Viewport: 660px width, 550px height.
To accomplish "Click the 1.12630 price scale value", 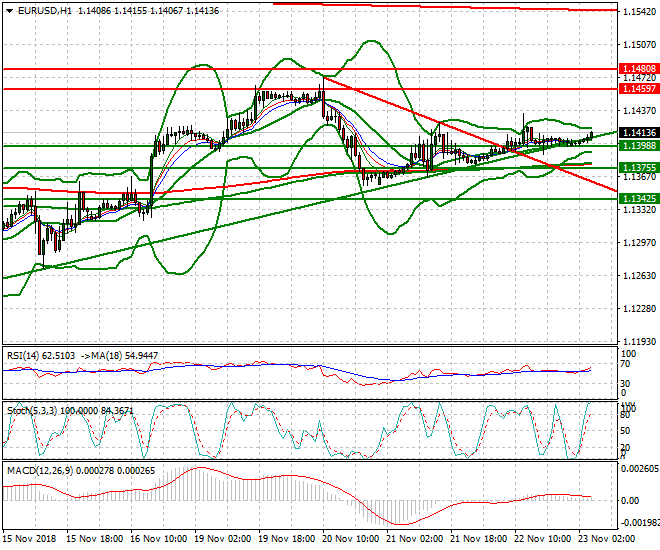I will [639, 276].
